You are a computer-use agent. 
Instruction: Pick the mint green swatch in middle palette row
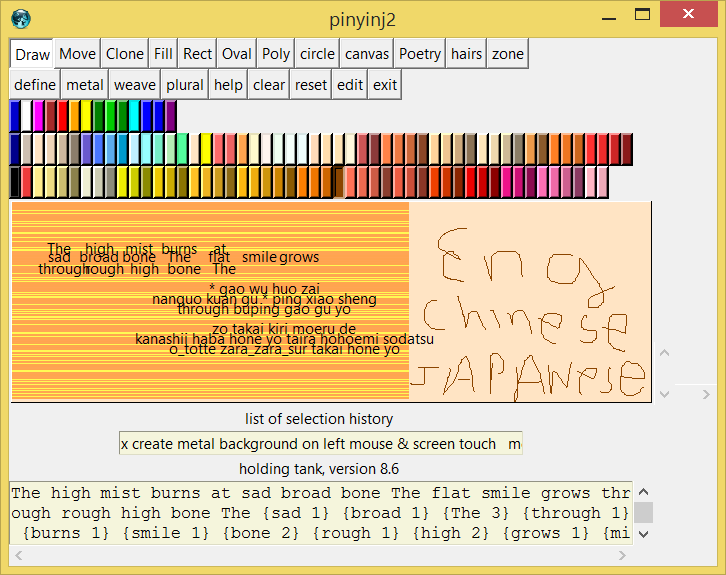point(183,149)
